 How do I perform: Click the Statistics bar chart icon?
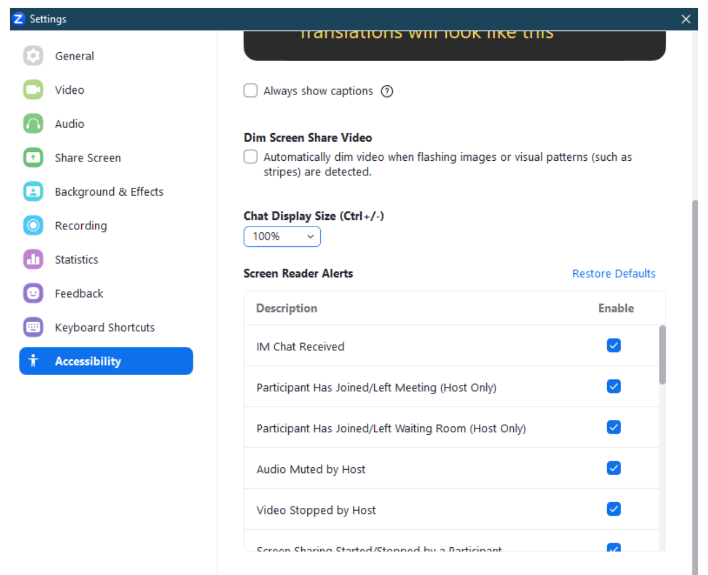[x=33, y=259]
